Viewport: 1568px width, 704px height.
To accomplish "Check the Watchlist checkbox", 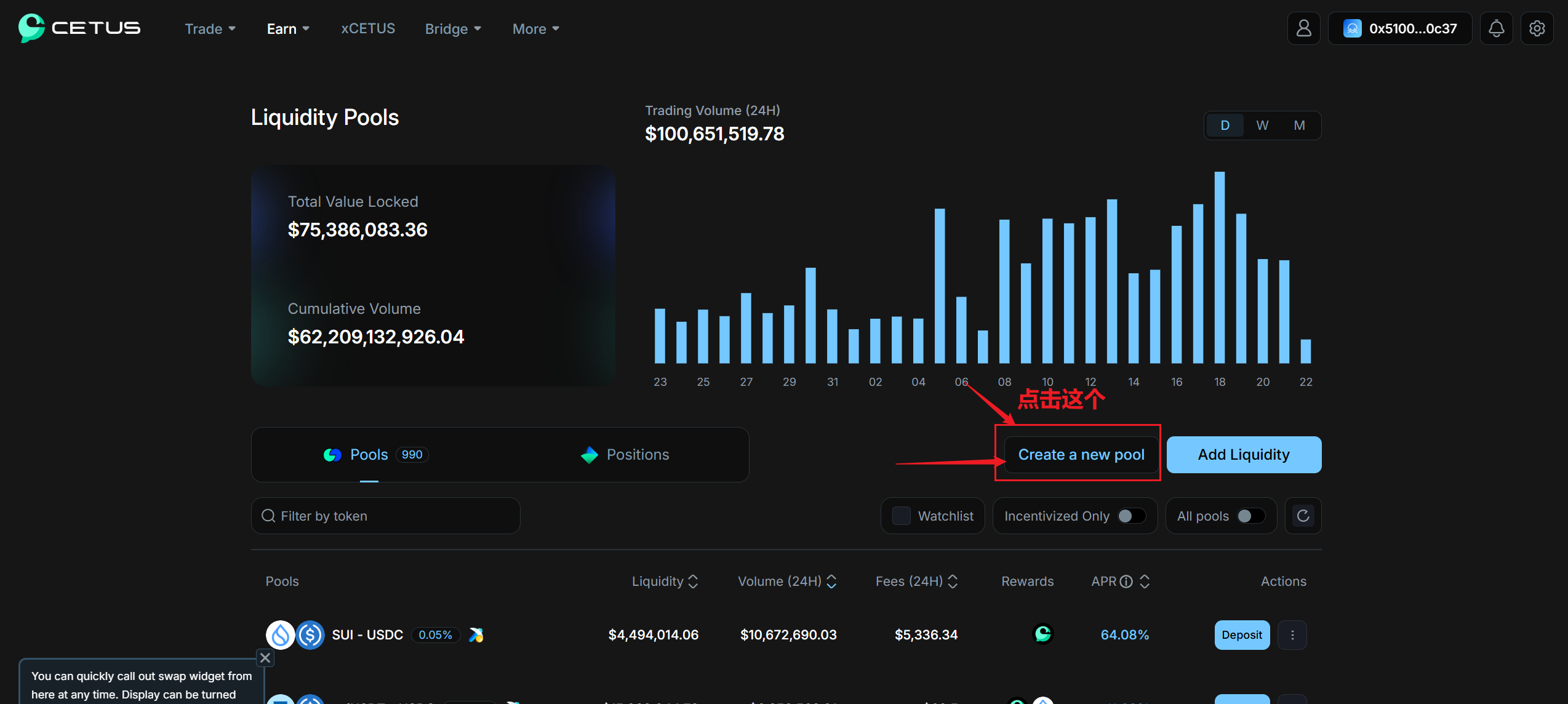I will pyautogui.click(x=902, y=516).
